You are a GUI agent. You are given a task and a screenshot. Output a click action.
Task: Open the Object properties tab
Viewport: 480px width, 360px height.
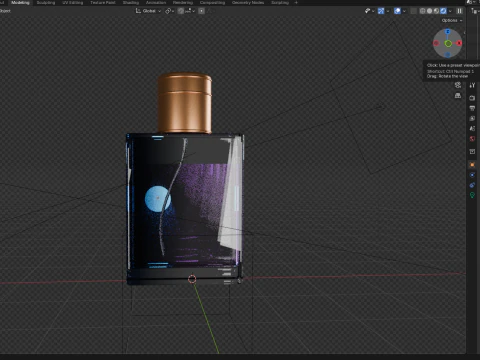point(472,165)
